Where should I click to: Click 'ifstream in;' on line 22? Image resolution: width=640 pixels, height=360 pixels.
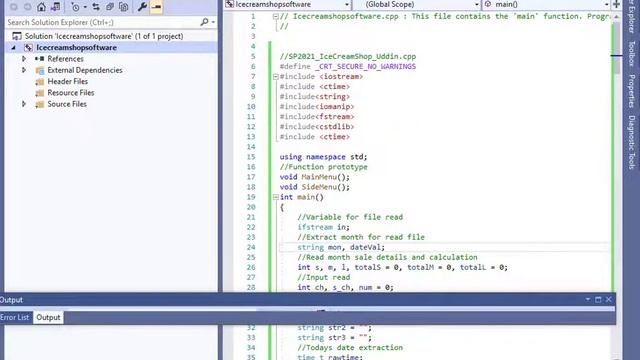[323, 227]
